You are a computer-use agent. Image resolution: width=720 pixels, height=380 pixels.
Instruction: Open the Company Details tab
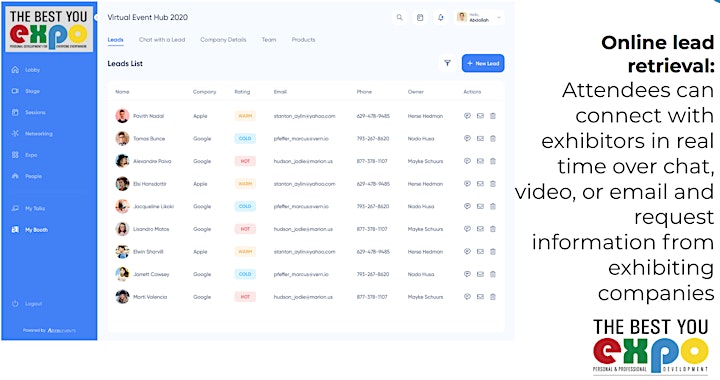(223, 40)
